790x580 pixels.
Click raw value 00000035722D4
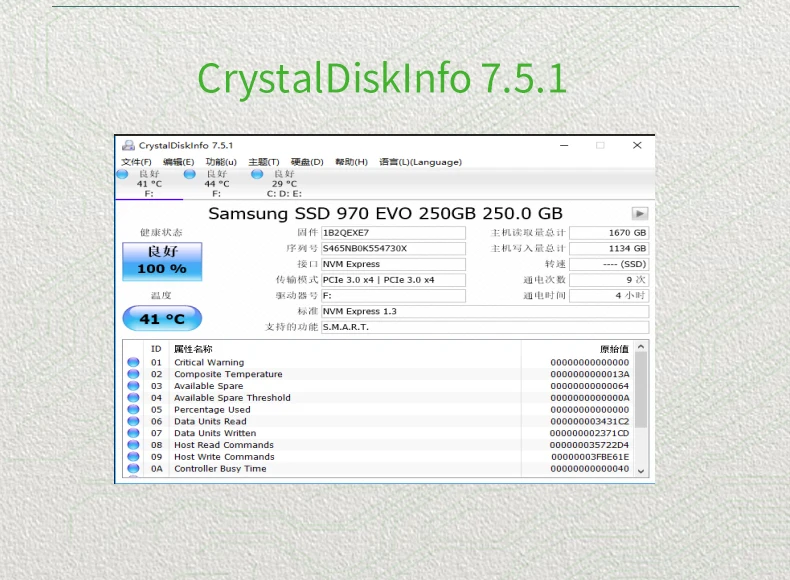pyautogui.click(x=589, y=445)
